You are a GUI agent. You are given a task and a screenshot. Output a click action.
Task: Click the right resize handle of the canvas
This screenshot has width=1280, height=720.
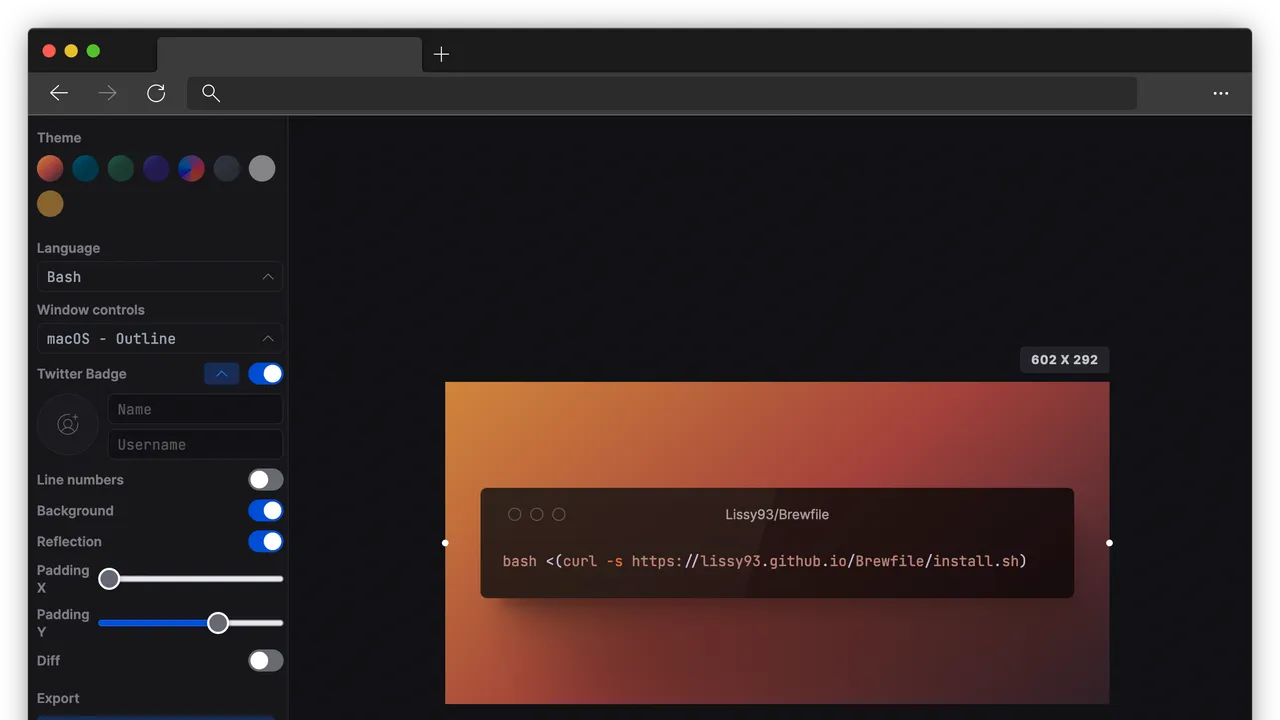1109,543
